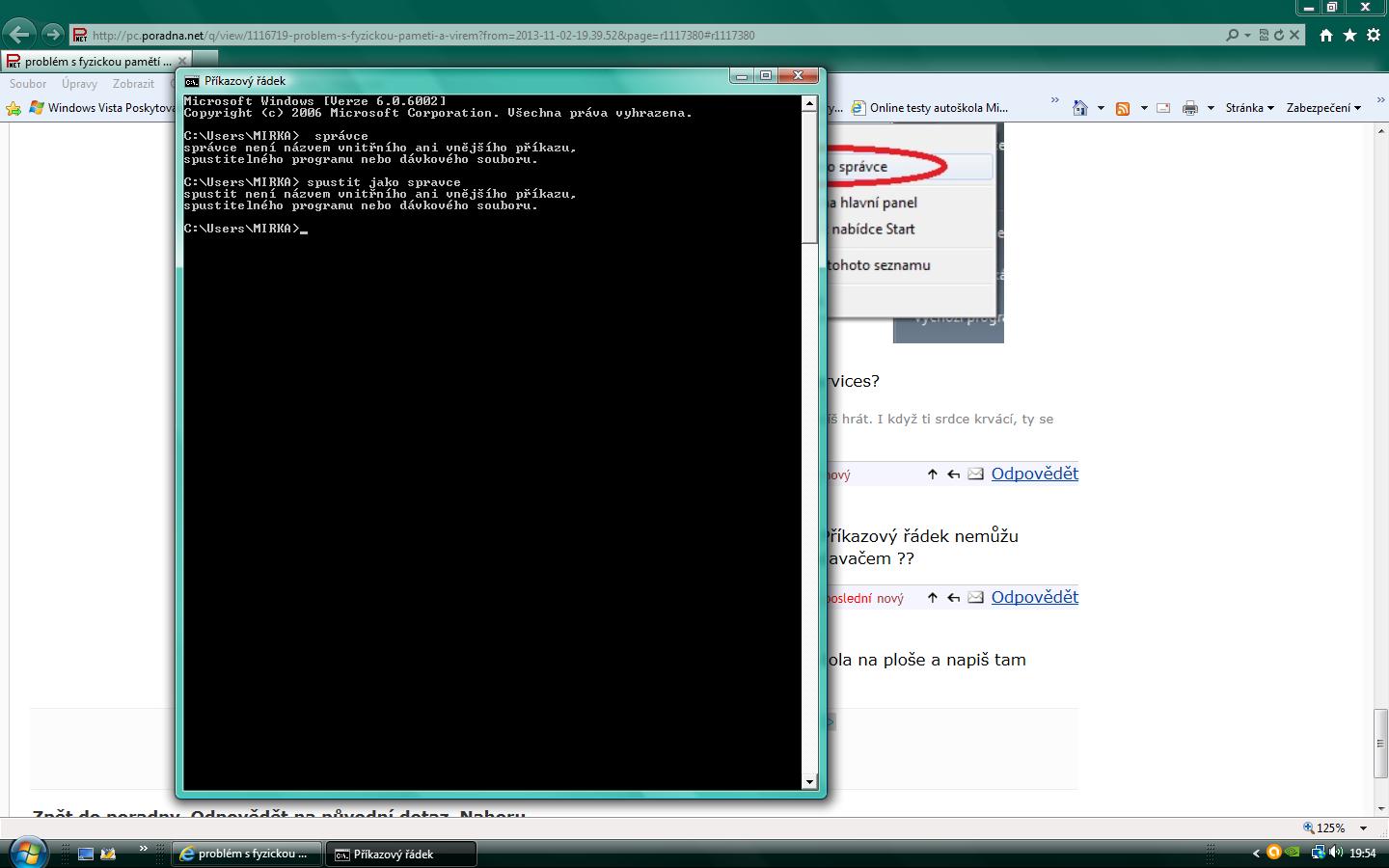Click the left arrow beside the upper Odpovědět link
This screenshot has width=1389, height=868.
point(953,474)
